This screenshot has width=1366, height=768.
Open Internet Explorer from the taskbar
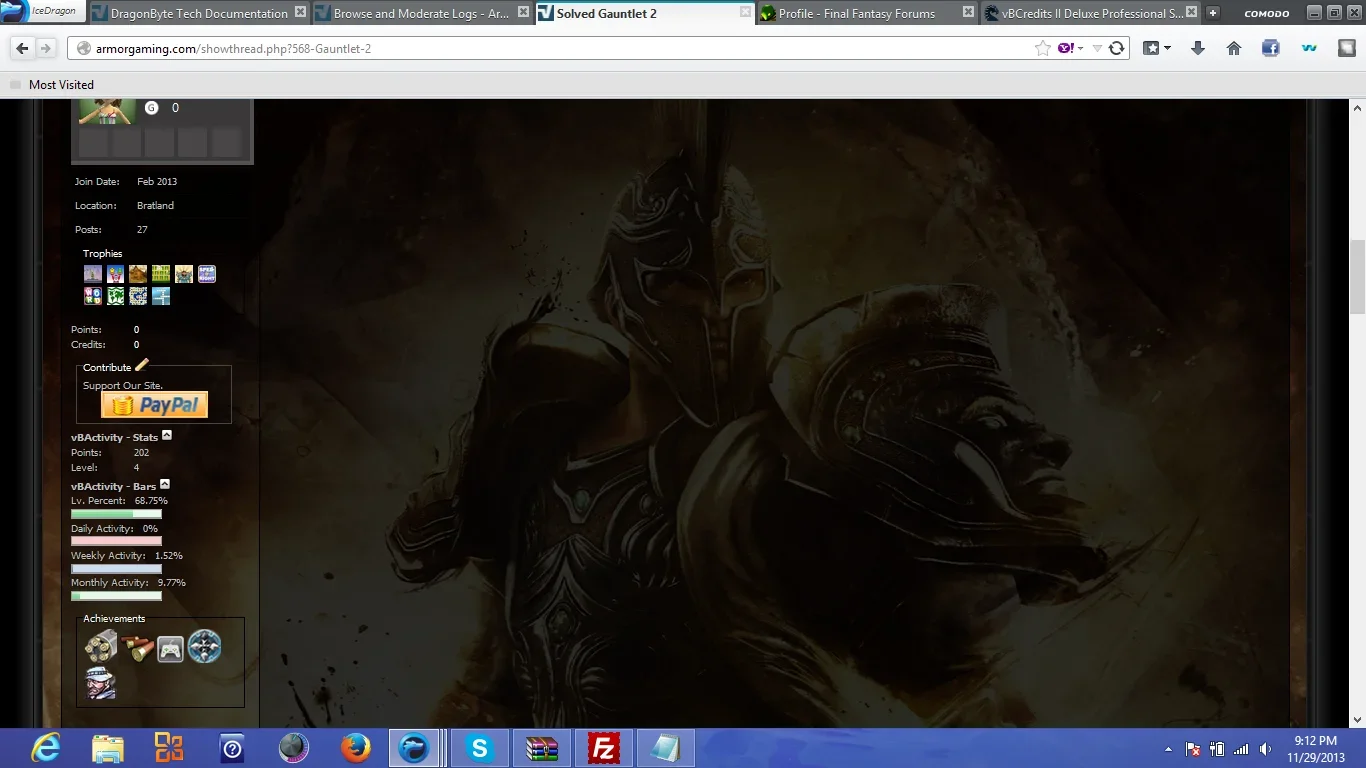45,748
